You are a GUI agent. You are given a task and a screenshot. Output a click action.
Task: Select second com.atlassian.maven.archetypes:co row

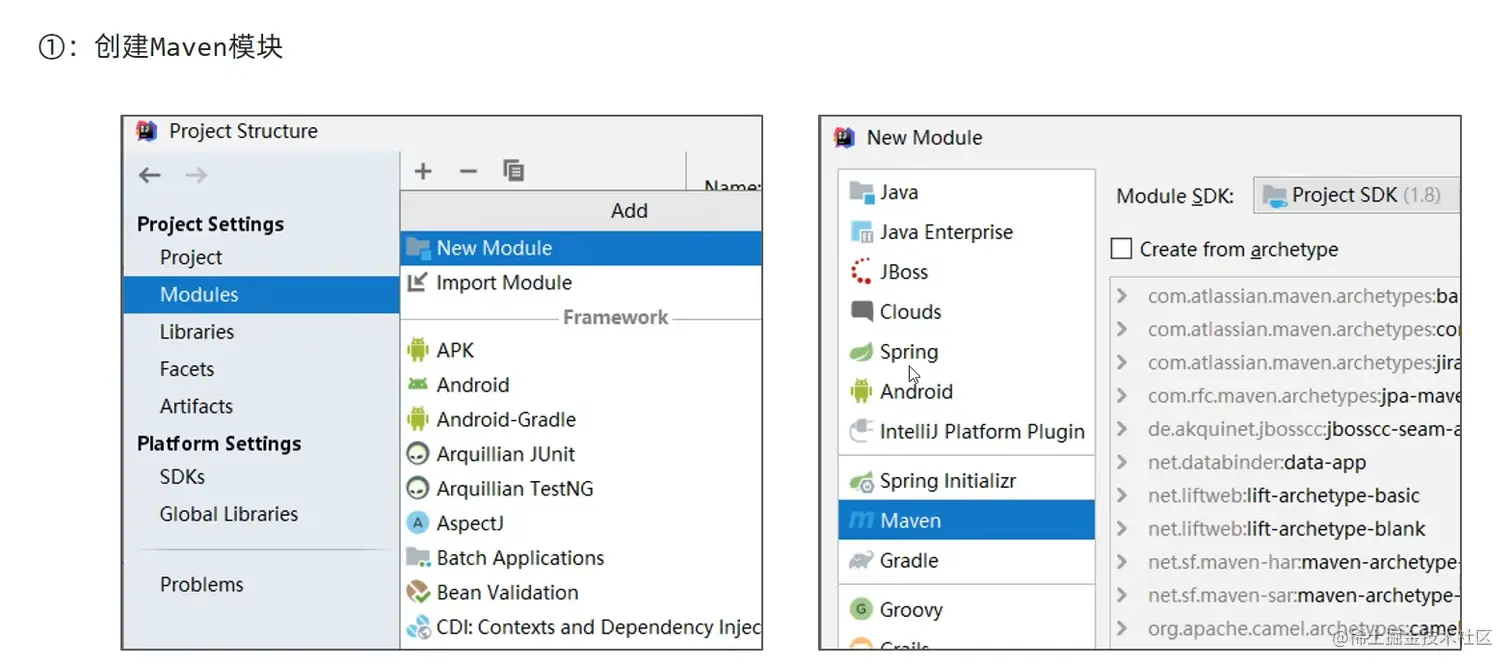(x=1285, y=329)
